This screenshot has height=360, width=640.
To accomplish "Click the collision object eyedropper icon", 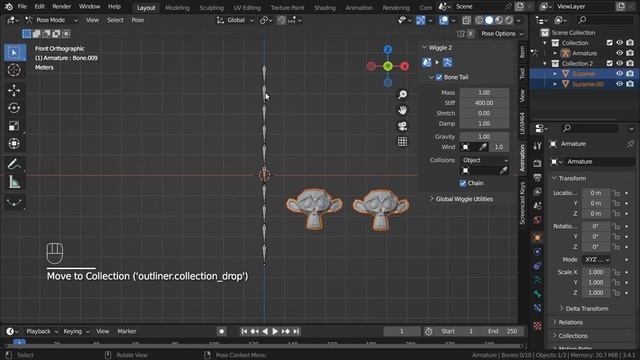I will click(x=504, y=171).
